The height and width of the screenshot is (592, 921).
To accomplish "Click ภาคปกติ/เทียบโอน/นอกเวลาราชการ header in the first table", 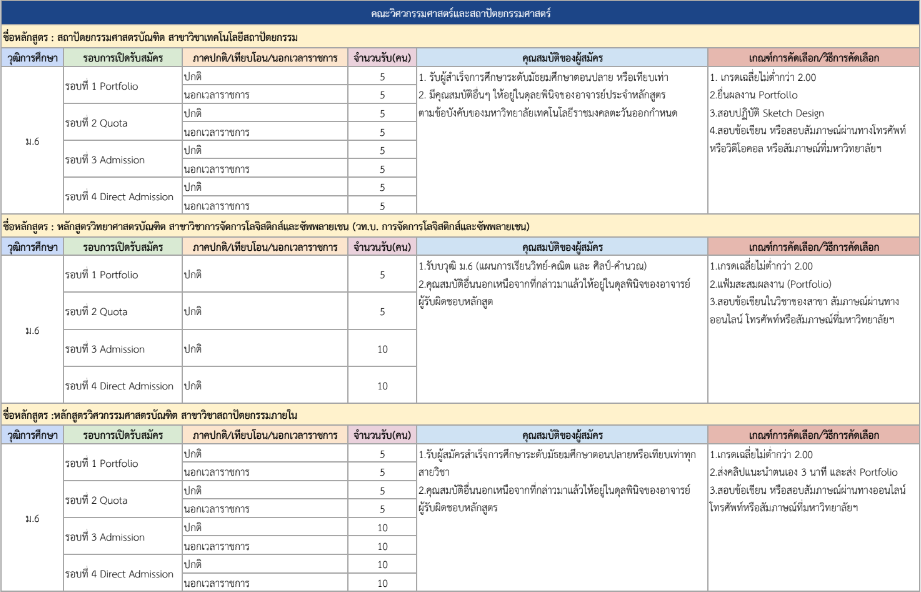I will tap(265, 57).
